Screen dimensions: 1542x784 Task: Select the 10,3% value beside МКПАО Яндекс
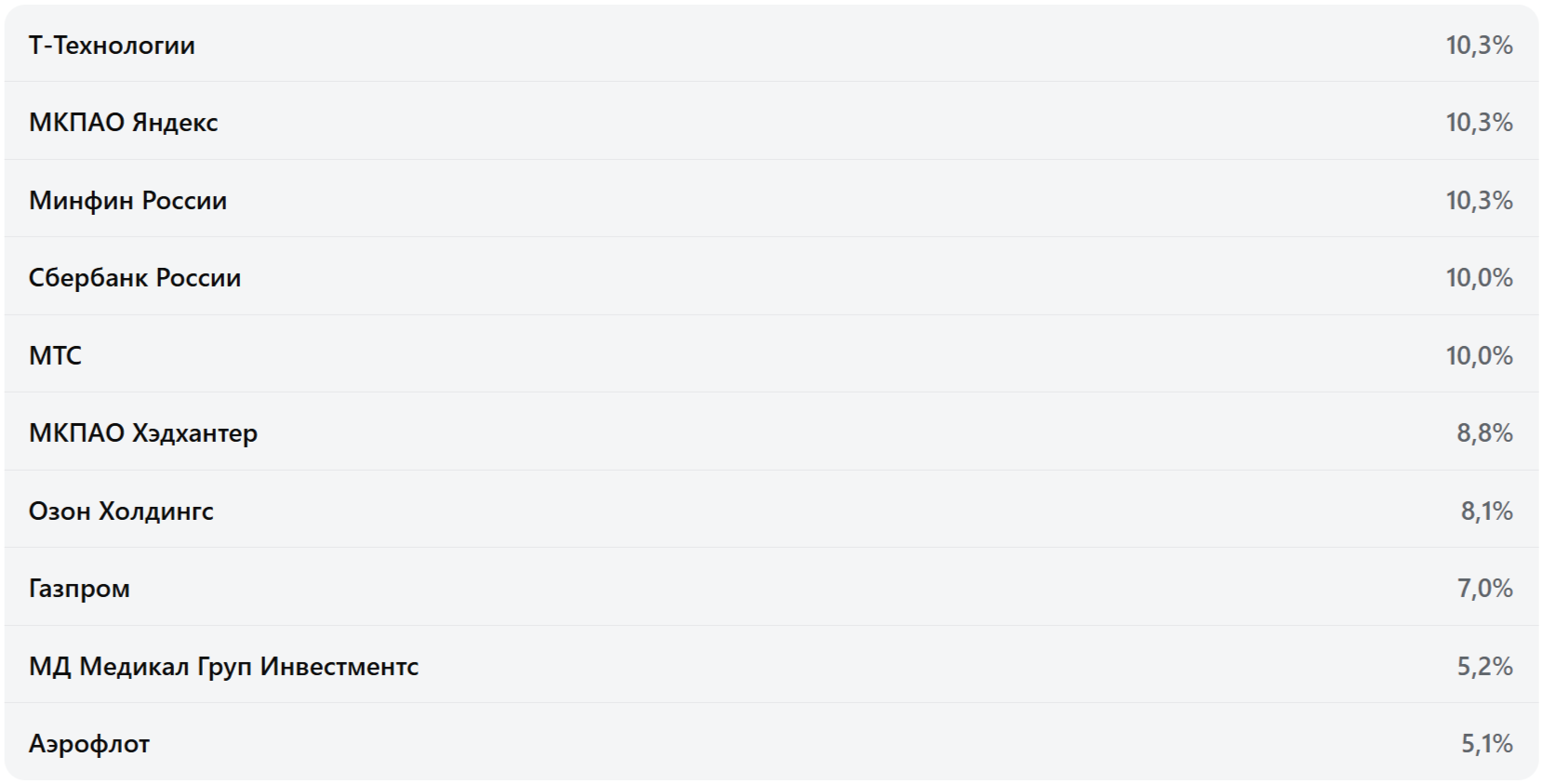1479,123
